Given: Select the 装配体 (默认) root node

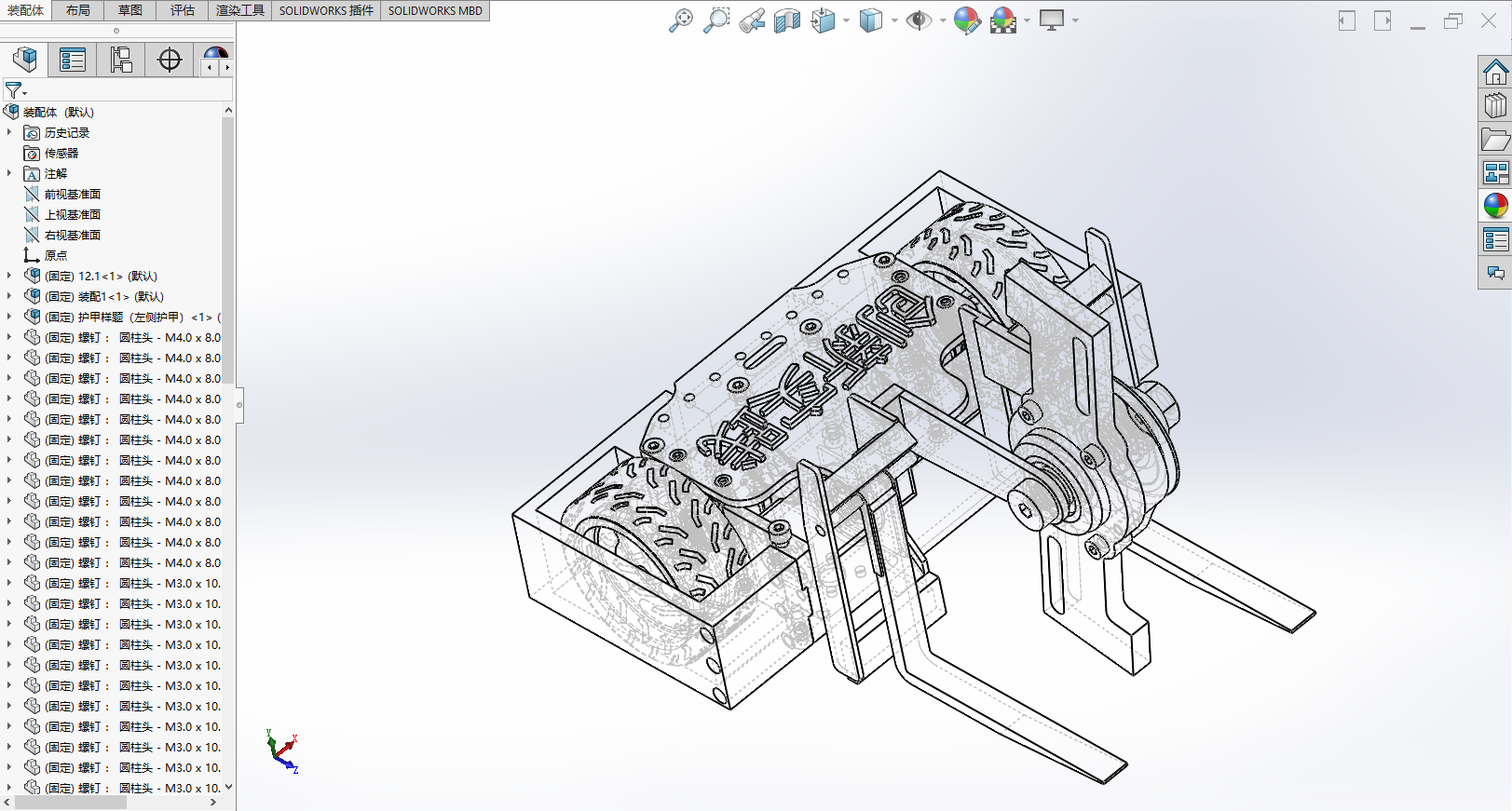Looking at the screenshot, I should point(49,112).
